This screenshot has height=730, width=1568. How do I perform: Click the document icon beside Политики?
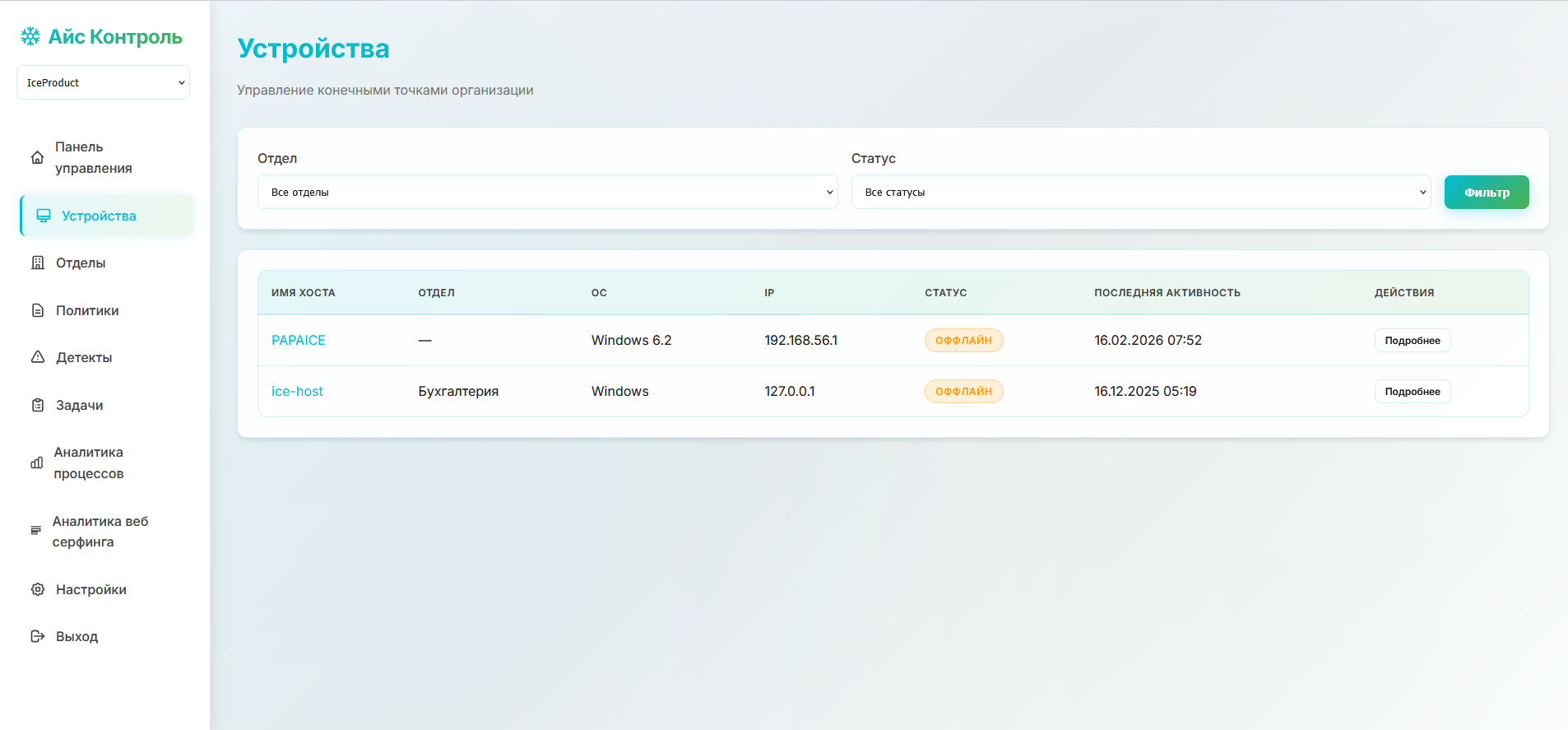click(38, 310)
